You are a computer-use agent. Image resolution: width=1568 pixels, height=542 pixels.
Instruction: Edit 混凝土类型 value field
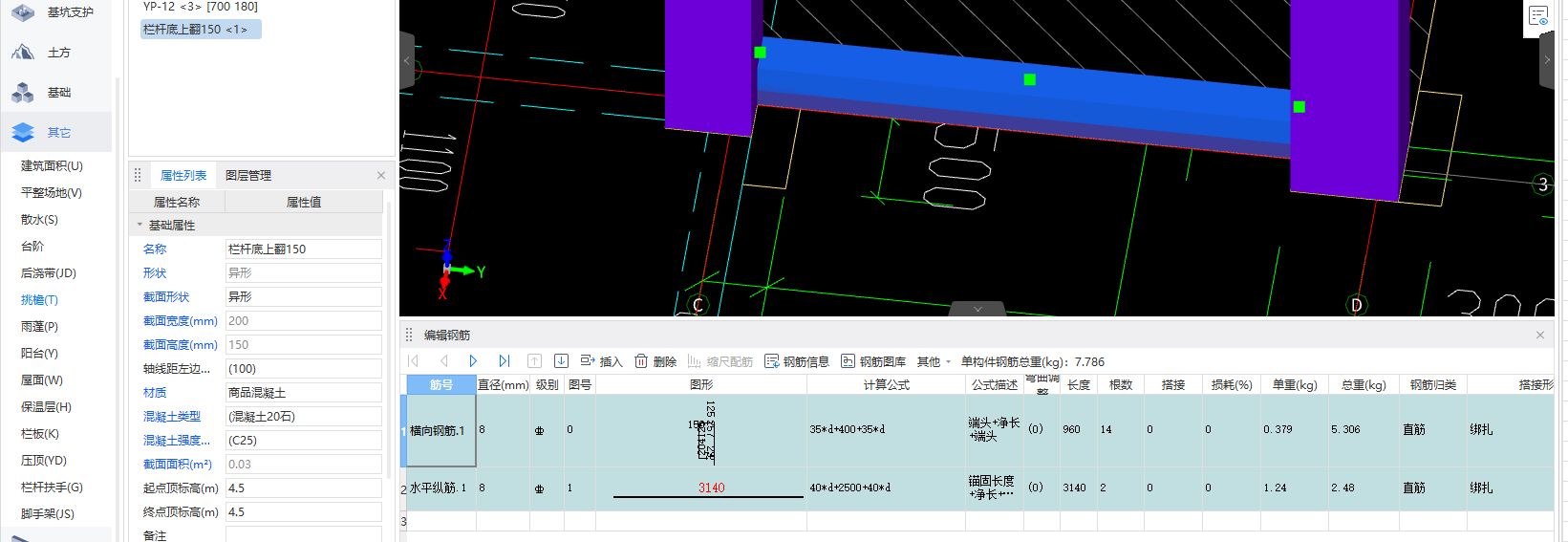[304, 416]
